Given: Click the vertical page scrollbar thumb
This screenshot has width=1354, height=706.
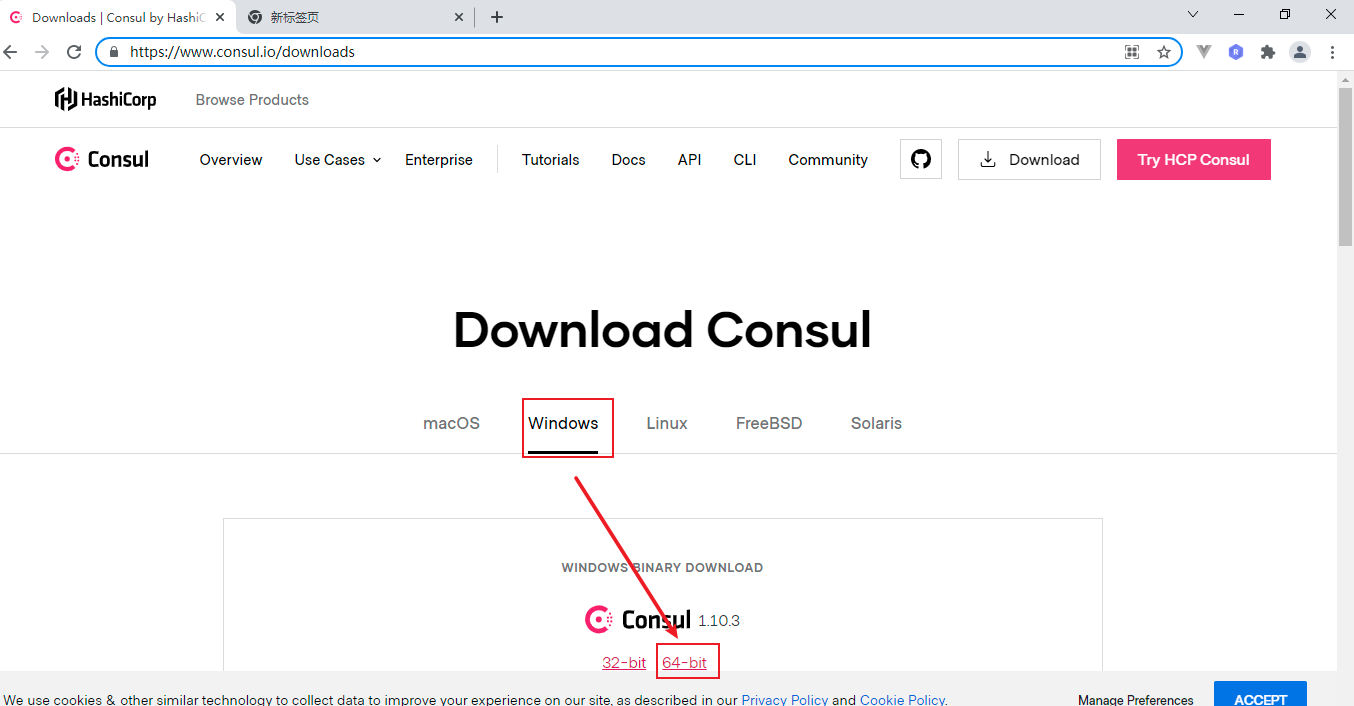Looking at the screenshot, I should click(x=1346, y=166).
